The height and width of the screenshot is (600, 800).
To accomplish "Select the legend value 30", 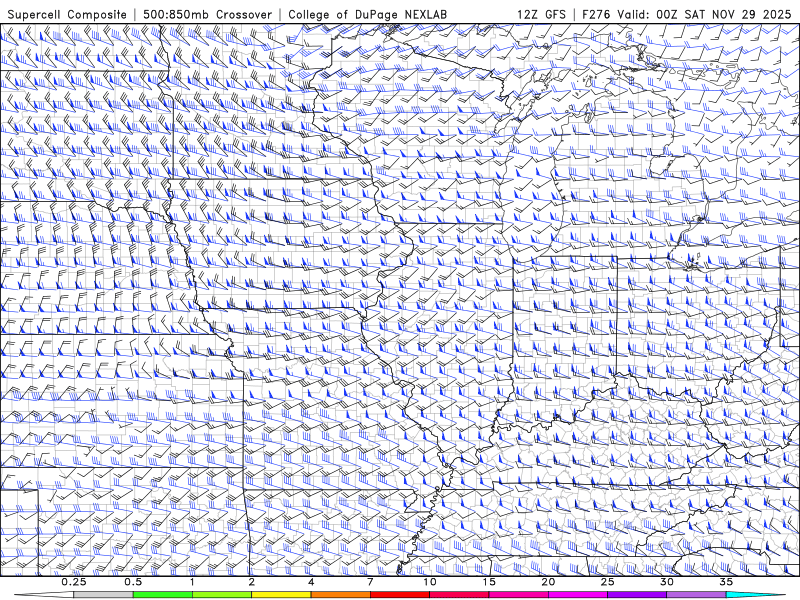I will pyautogui.click(x=667, y=582).
